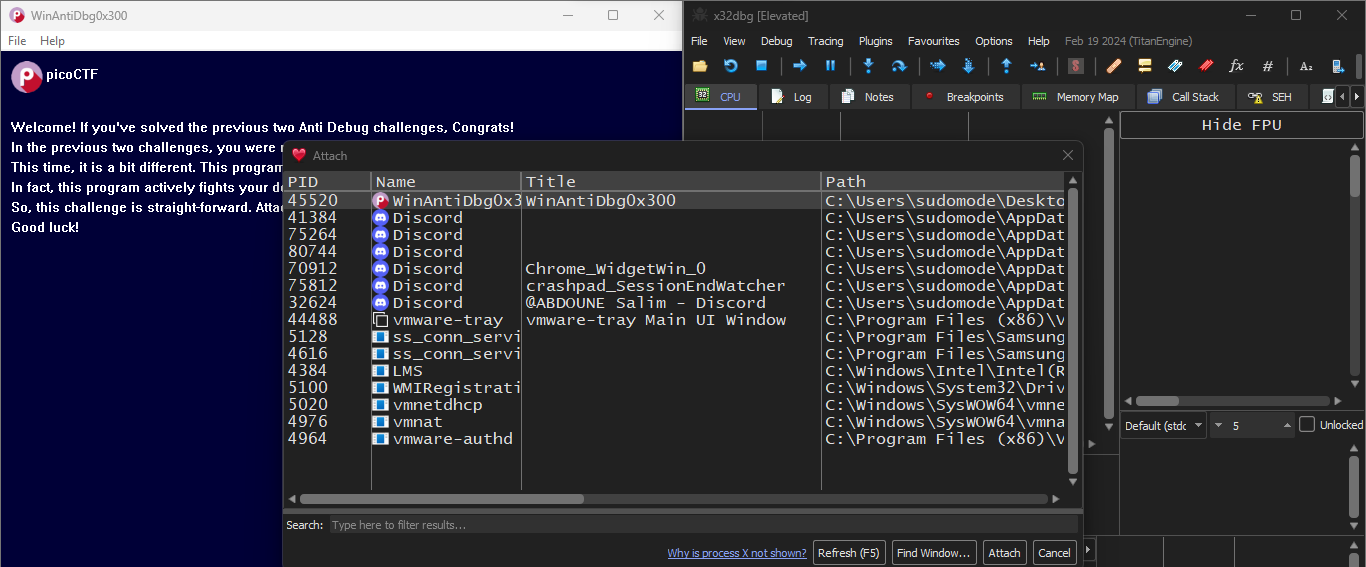The height and width of the screenshot is (567, 1366).
Task: Toggle the Unlocked checkbox
Action: click(1307, 425)
